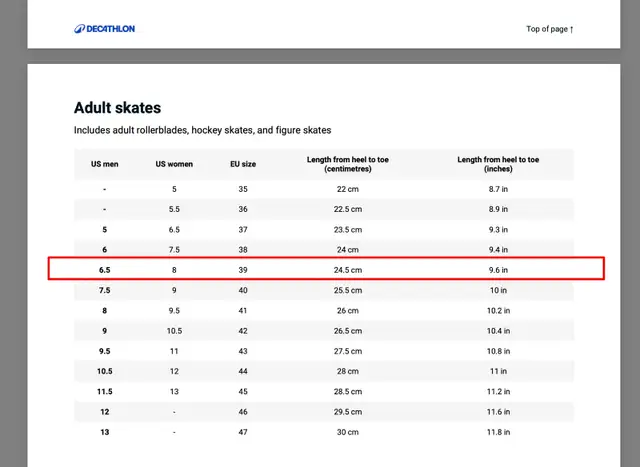
Task: Click the subtitle about rollerblades and hockey skates
Action: coord(202,130)
